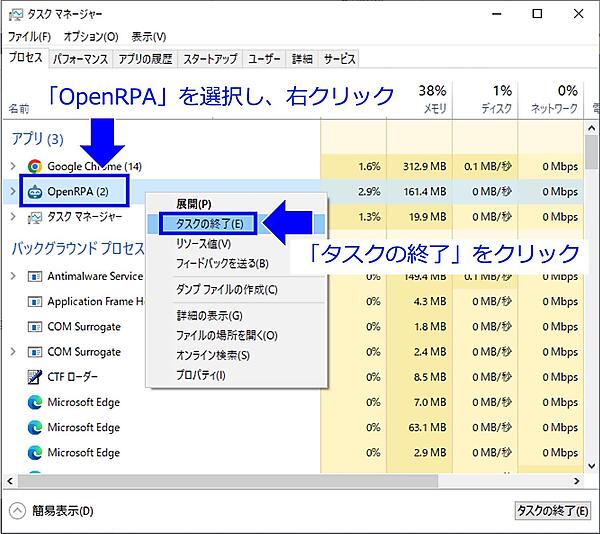The image size is (600, 534).
Task: Click the Antimalware Service process icon
Action: (35, 276)
